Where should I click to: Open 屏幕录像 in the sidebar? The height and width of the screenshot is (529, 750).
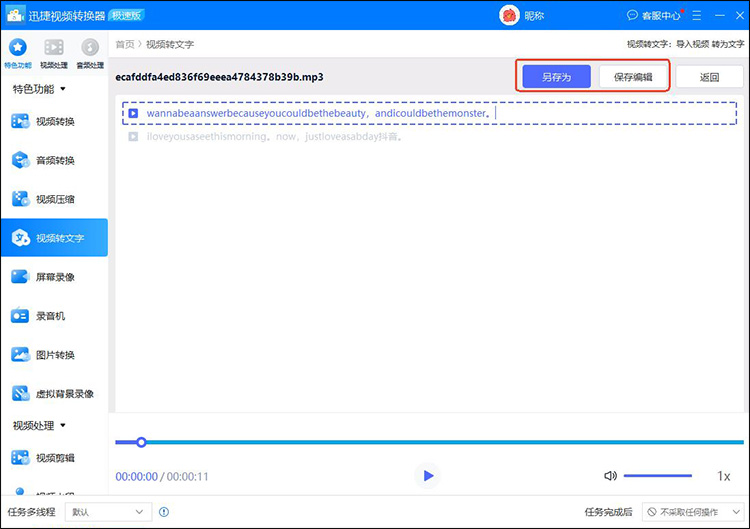pyautogui.click(x=55, y=277)
